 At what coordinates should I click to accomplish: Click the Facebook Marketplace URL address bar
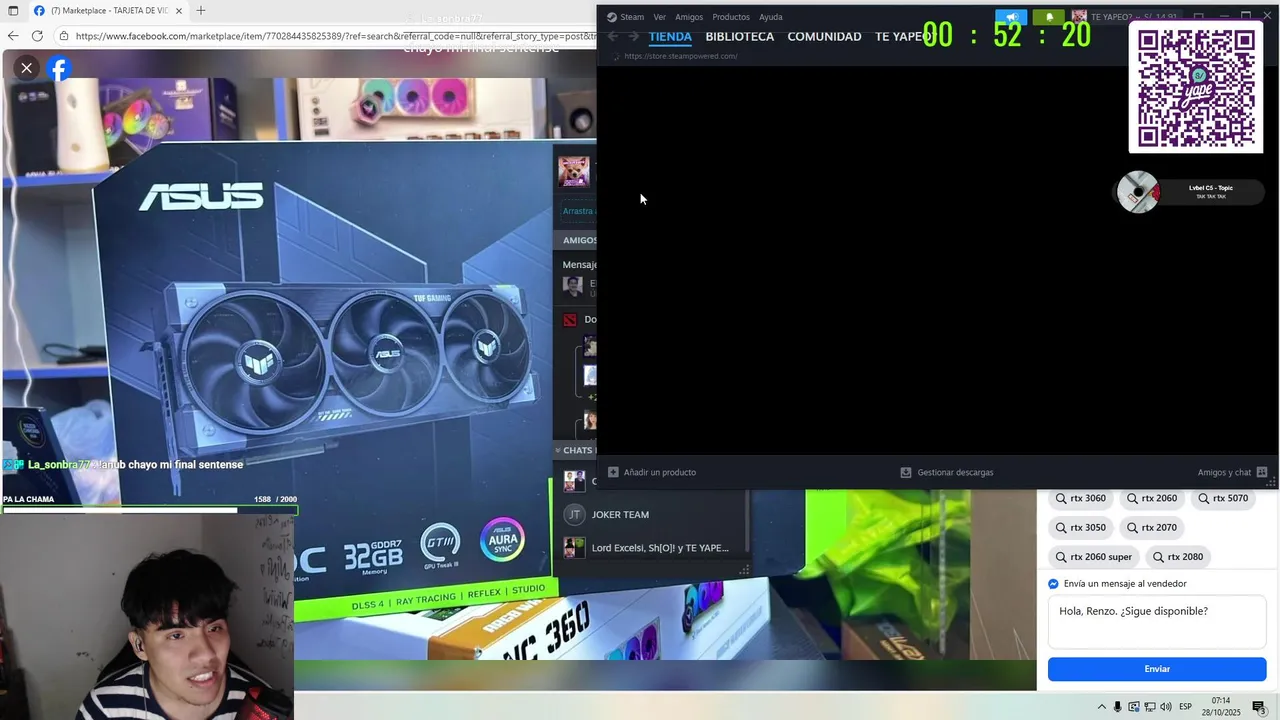pyautogui.click(x=330, y=36)
